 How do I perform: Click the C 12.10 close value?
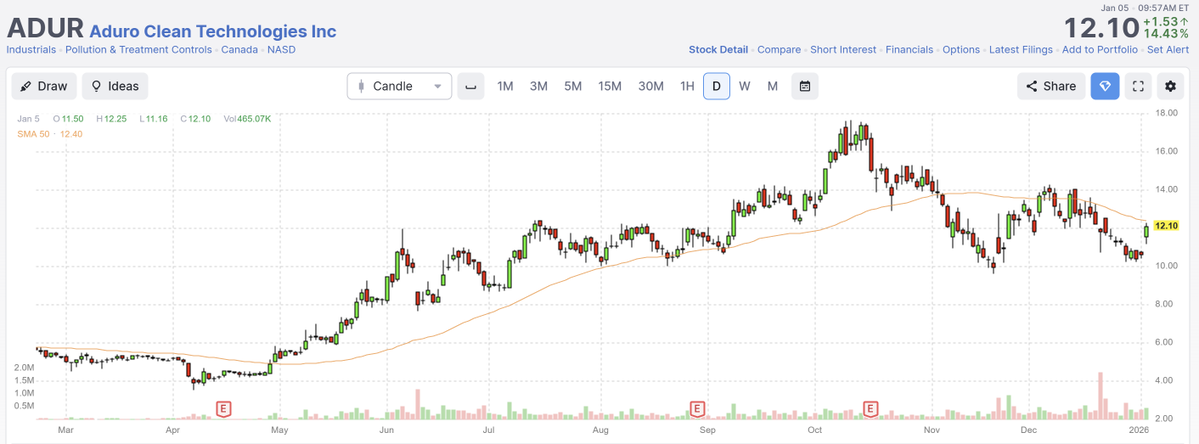(197, 119)
